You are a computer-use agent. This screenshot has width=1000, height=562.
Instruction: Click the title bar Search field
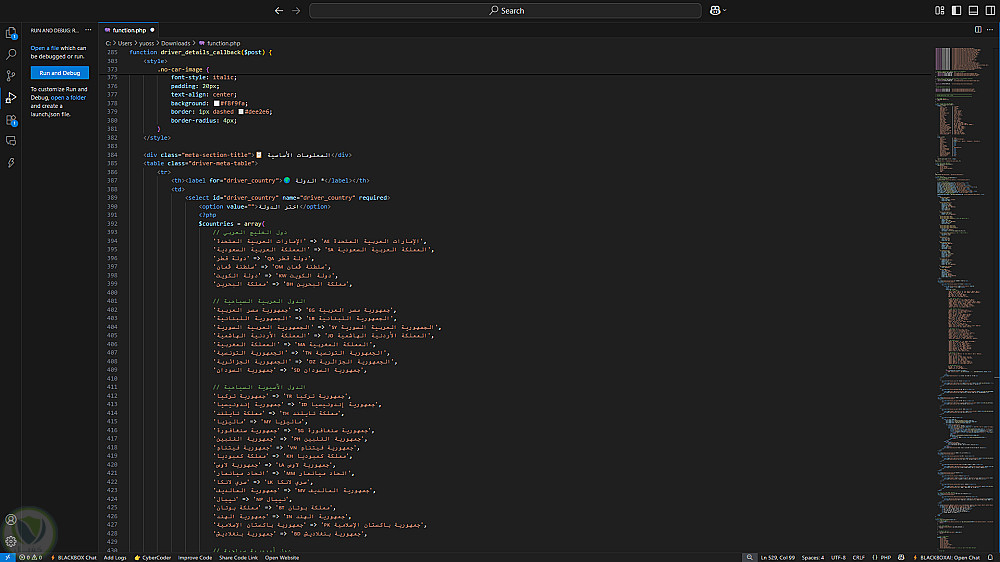[506, 10]
